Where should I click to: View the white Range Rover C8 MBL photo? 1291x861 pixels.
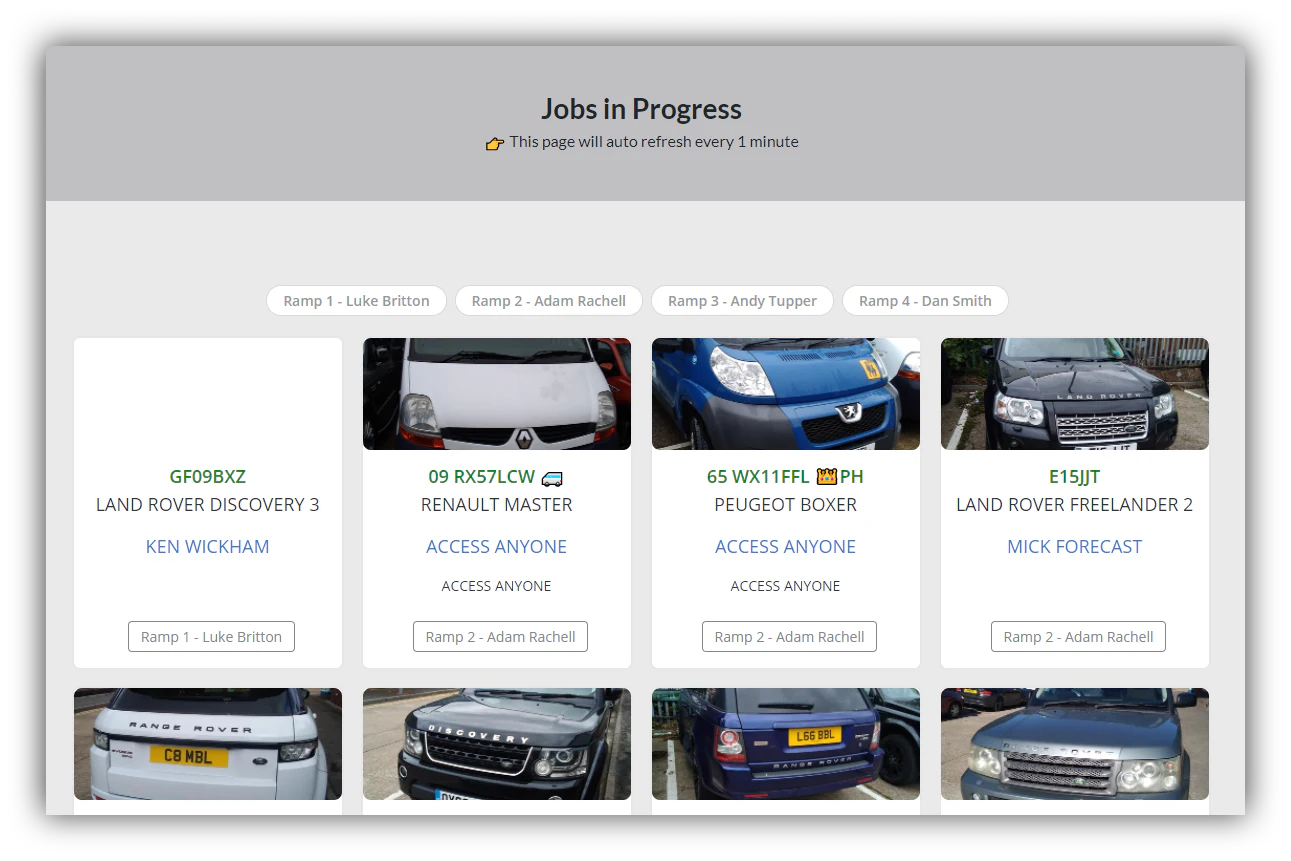tap(208, 744)
